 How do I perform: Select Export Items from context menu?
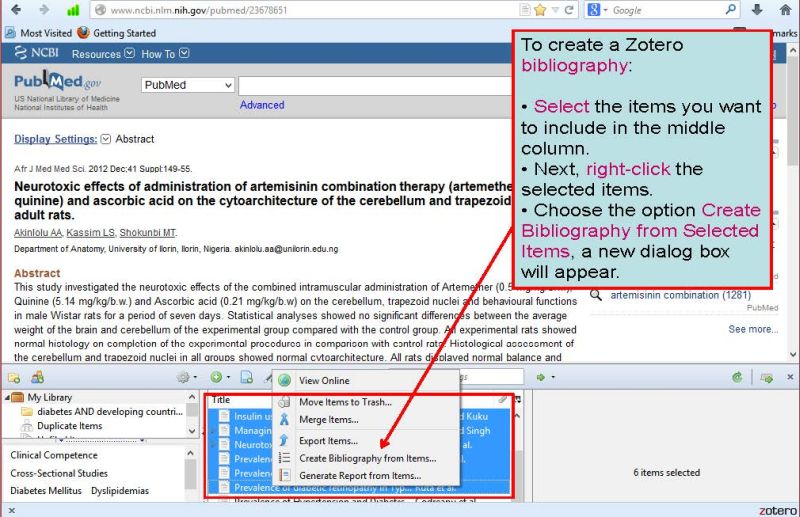tap(327, 440)
